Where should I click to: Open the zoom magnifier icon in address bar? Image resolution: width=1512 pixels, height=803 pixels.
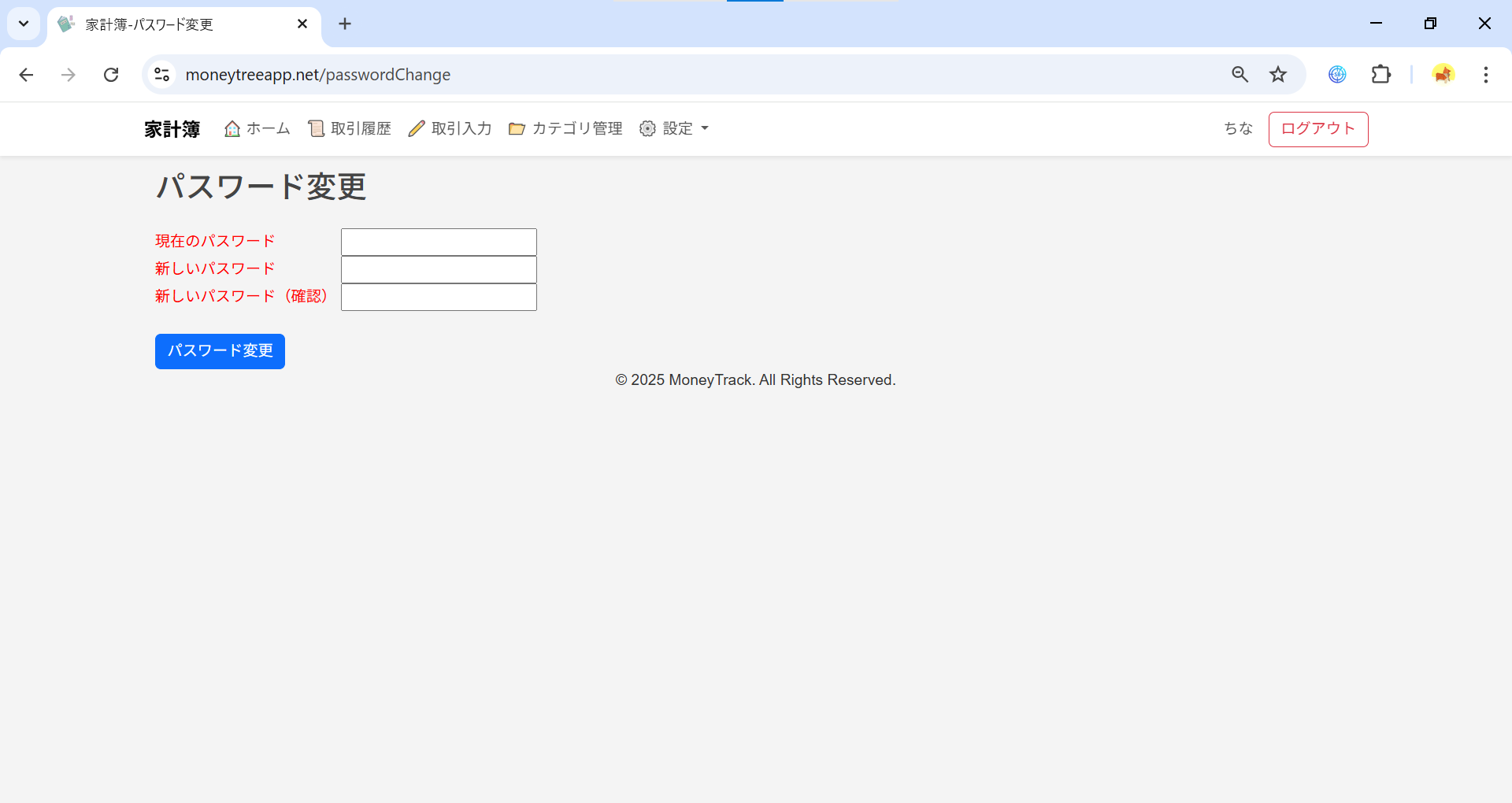[x=1240, y=75]
